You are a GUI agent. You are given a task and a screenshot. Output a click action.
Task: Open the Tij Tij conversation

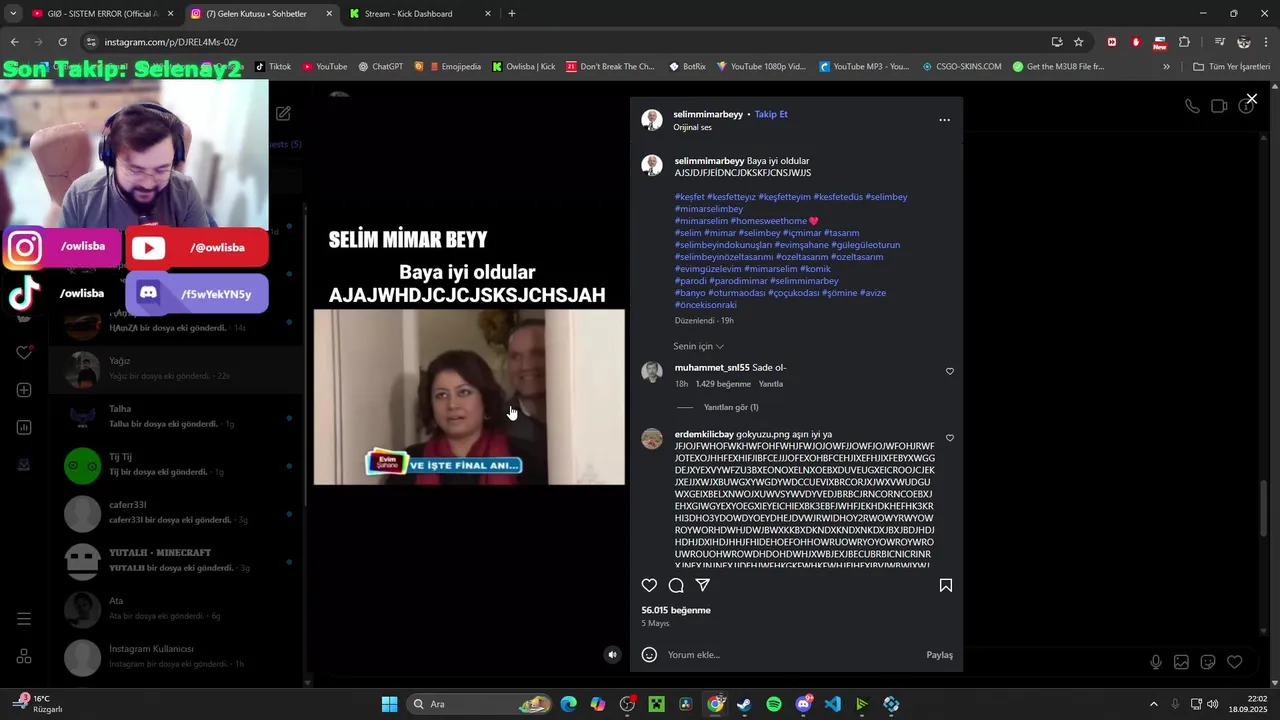pos(176,464)
